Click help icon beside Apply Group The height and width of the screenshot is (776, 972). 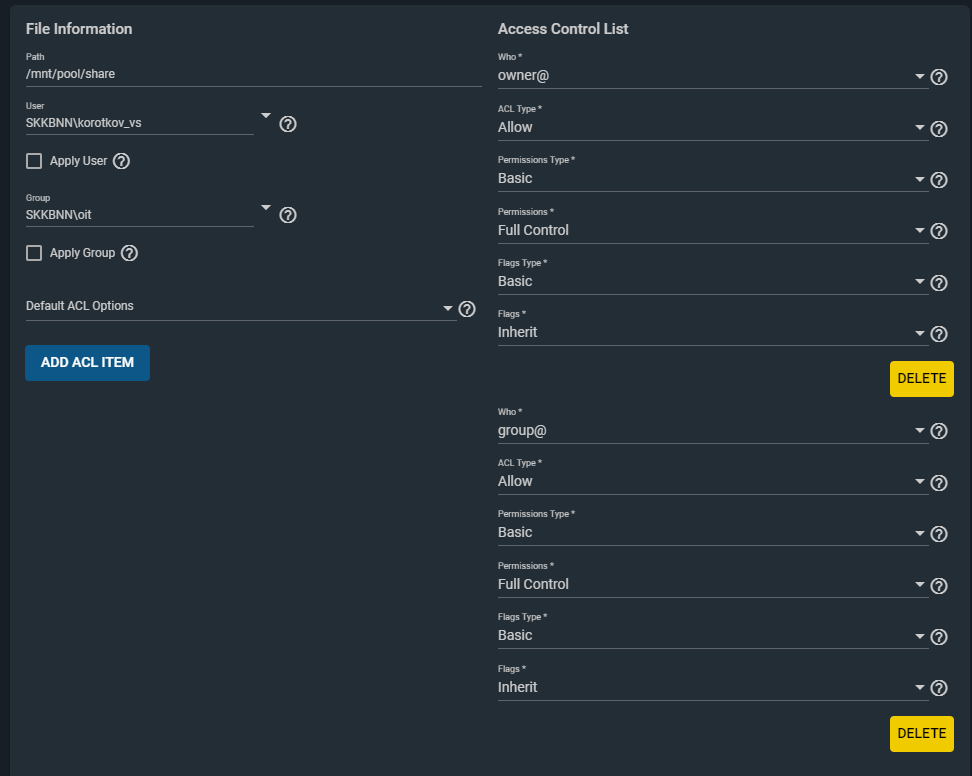click(x=130, y=253)
